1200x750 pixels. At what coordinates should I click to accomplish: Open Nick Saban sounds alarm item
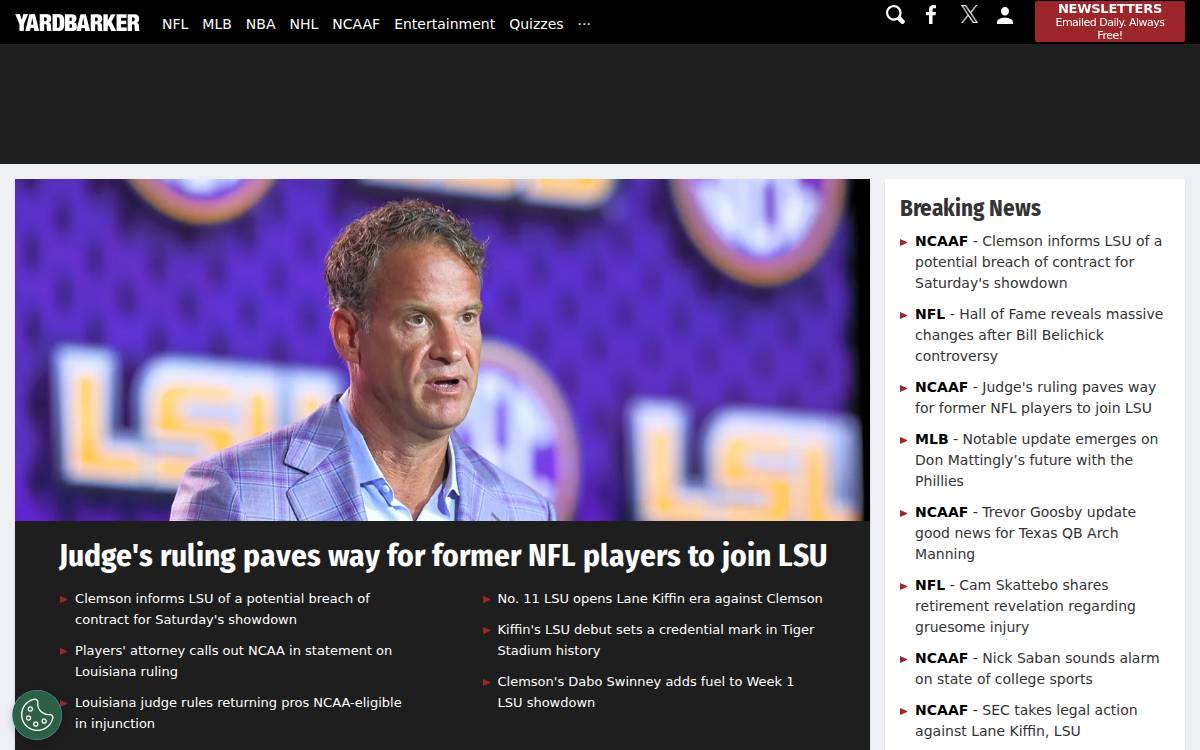coord(1037,669)
